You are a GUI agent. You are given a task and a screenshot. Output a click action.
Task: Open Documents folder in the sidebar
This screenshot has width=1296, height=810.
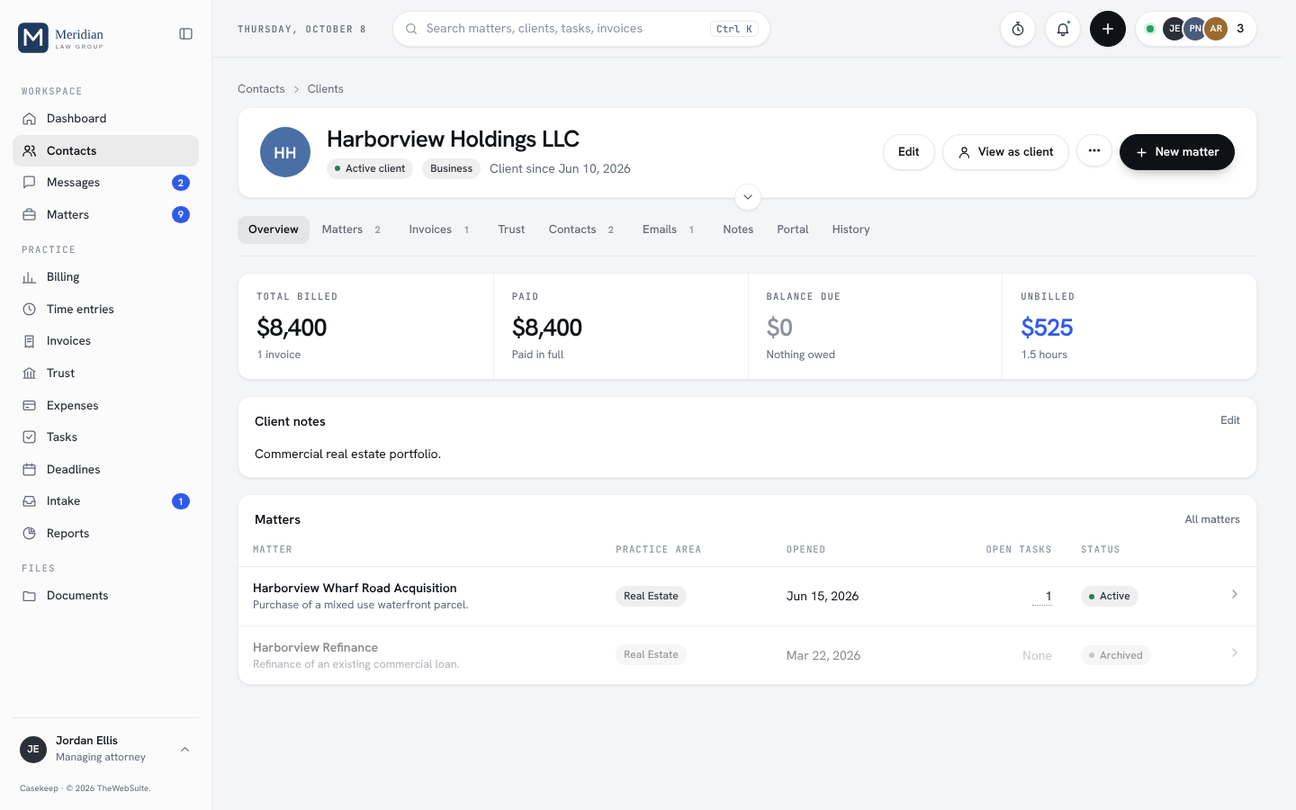[105, 595]
